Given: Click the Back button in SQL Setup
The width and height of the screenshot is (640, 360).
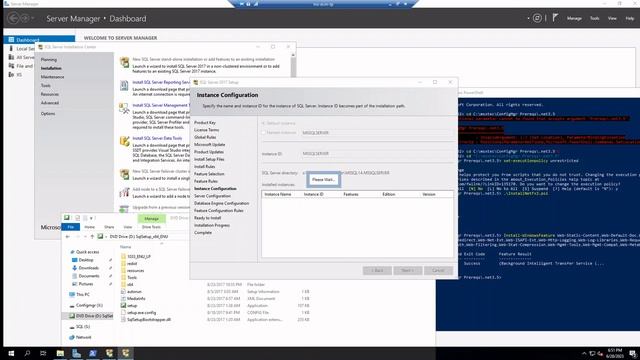Looking at the screenshot, I should (377, 271).
